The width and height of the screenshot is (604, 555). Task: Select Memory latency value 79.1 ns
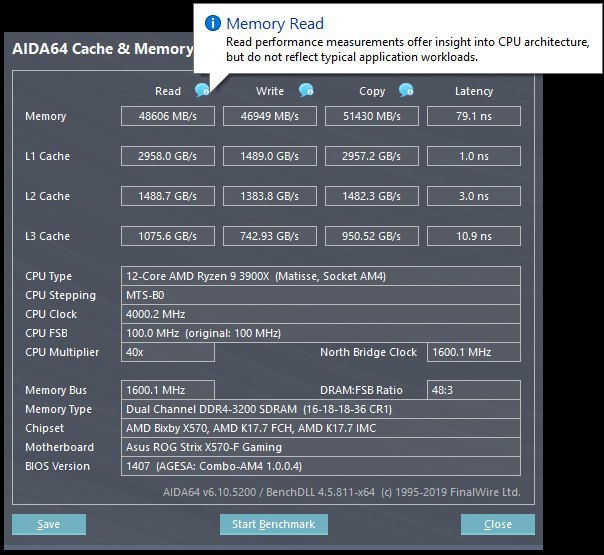point(474,116)
